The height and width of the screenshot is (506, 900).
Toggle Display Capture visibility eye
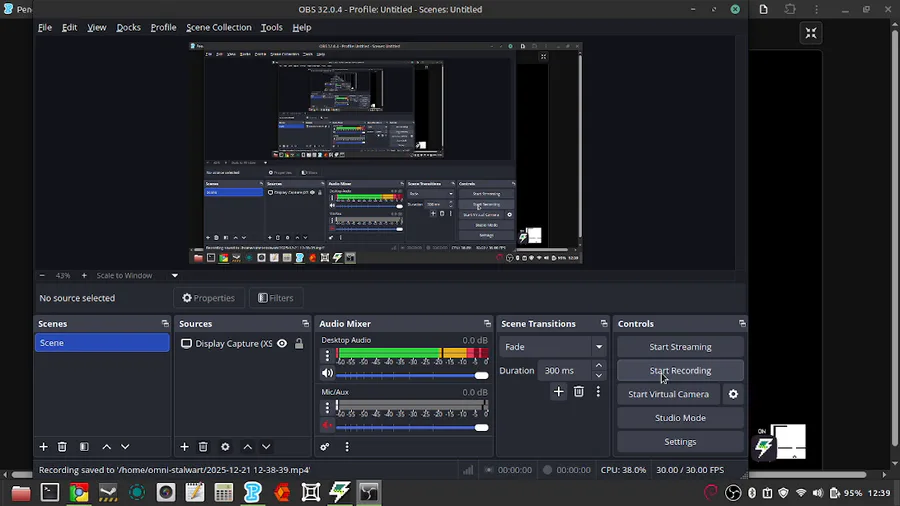point(282,344)
